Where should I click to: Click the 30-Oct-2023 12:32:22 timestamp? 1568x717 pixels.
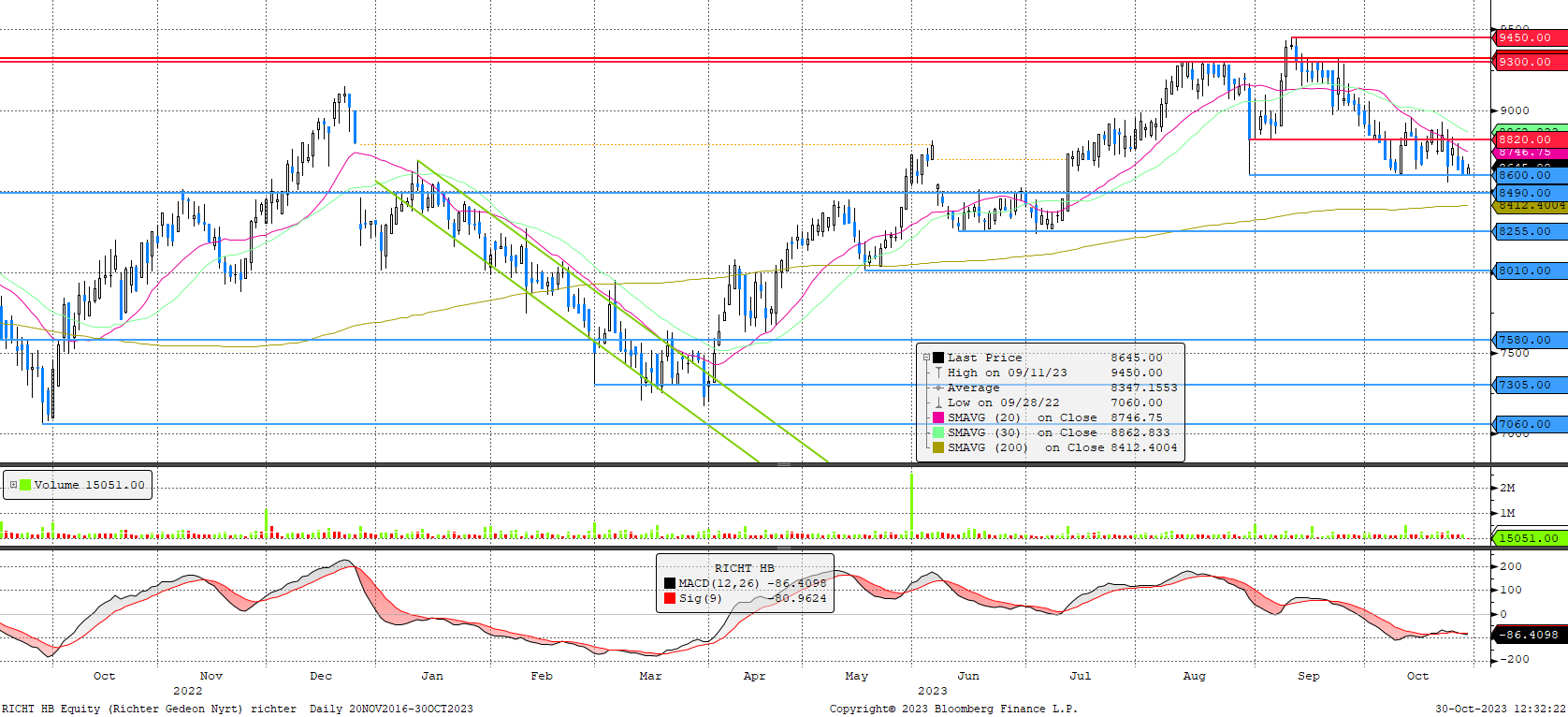click(1501, 709)
